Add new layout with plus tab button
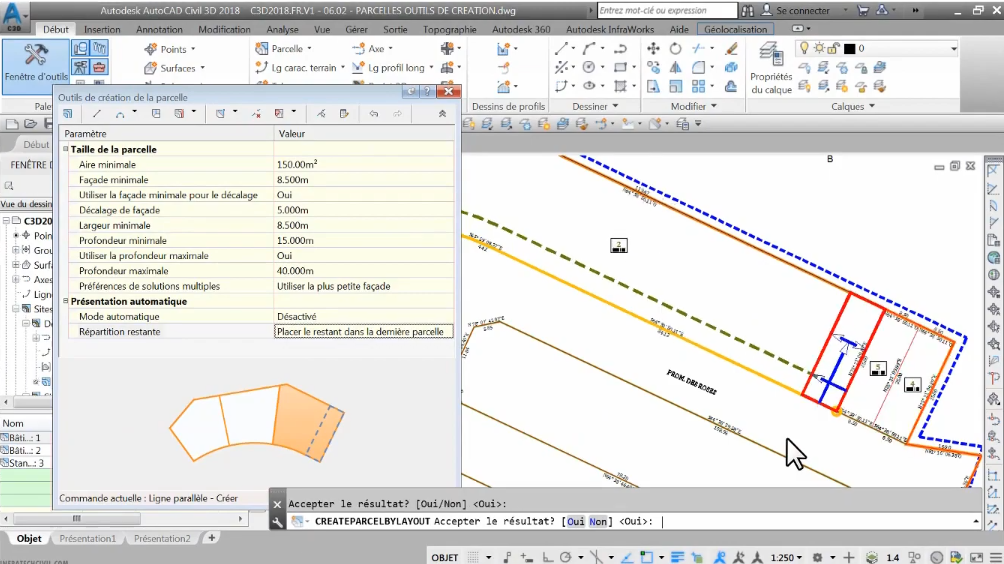1004x564 pixels. tap(211, 538)
